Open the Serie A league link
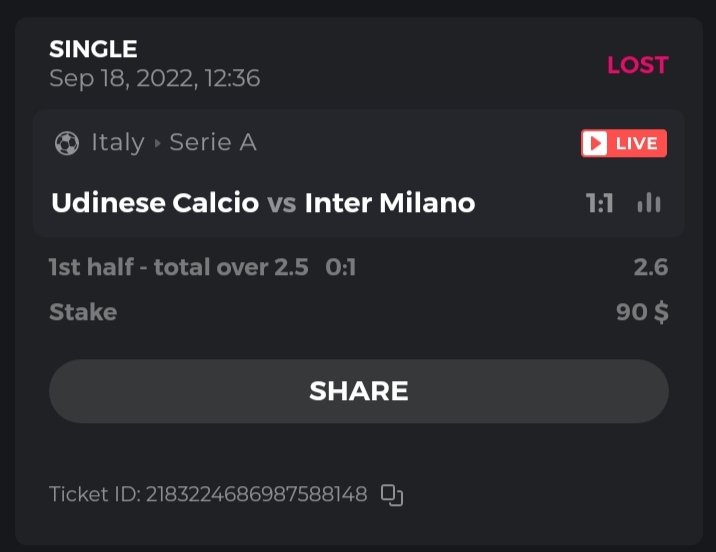This screenshot has width=716, height=552. coord(213,143)
